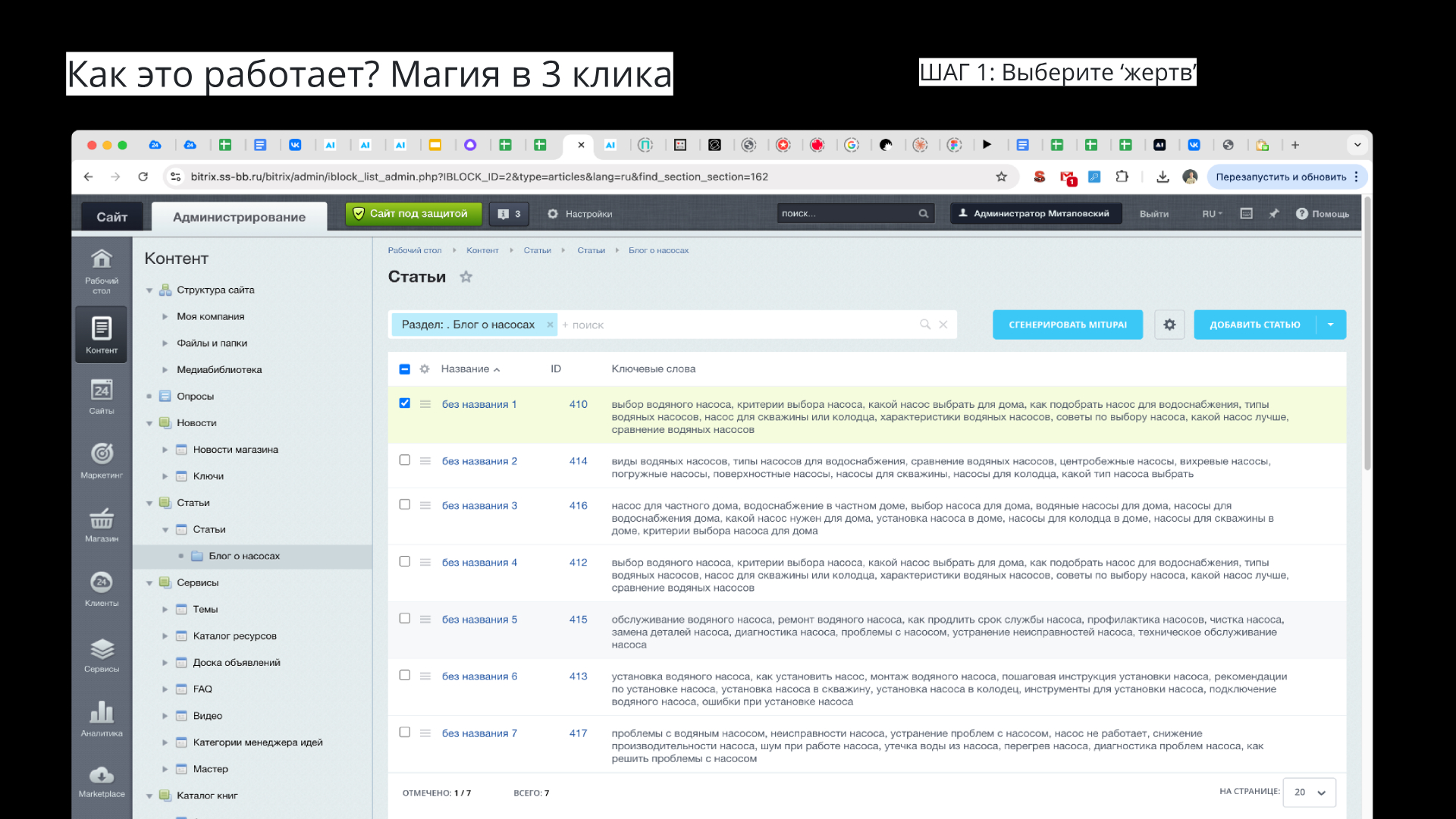Click the page vertical scrollbar

(x=1367, y=334)
